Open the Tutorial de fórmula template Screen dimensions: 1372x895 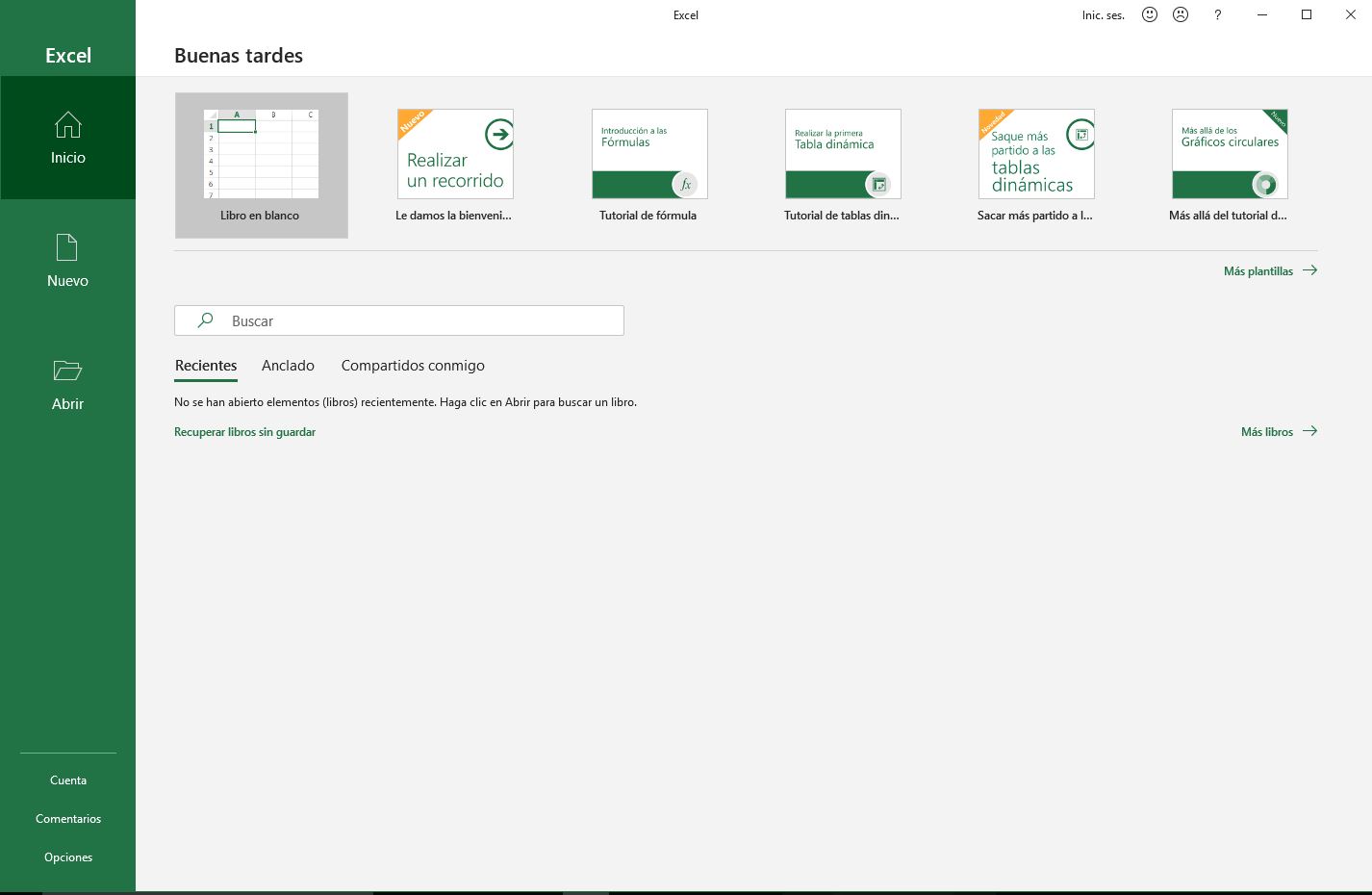[x=648, y=154]
